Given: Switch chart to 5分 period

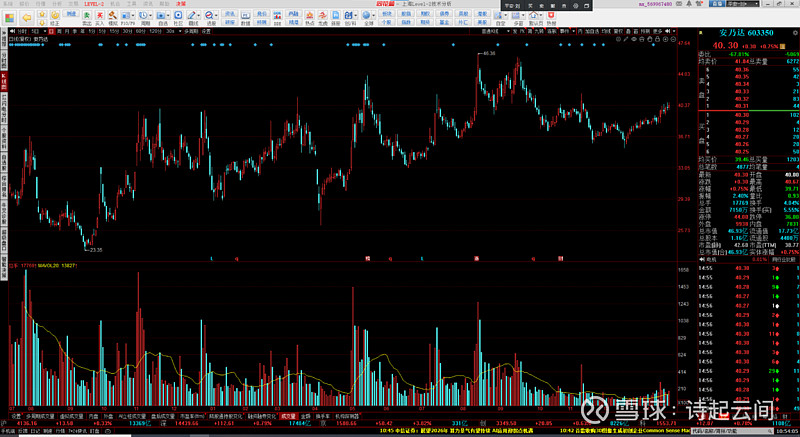Looking at the screenshot, I should 103,31.
